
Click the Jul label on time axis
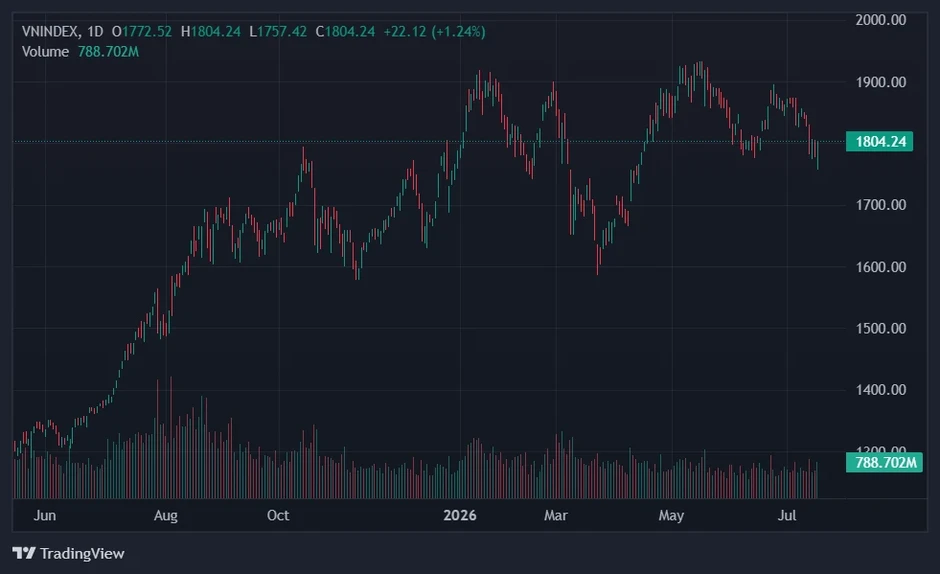[x=787, y=515]
